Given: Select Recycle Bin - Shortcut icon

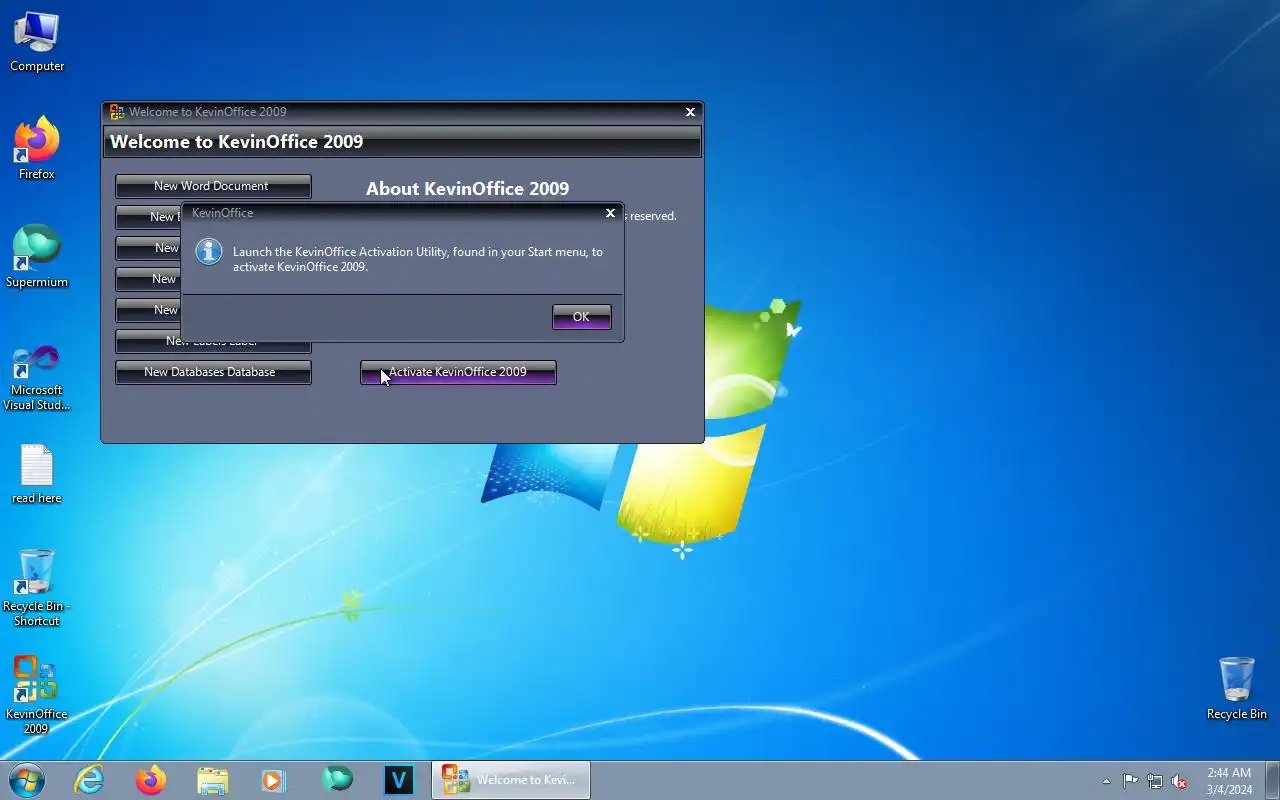Looking at the screenshot, I should click(37, 587).
